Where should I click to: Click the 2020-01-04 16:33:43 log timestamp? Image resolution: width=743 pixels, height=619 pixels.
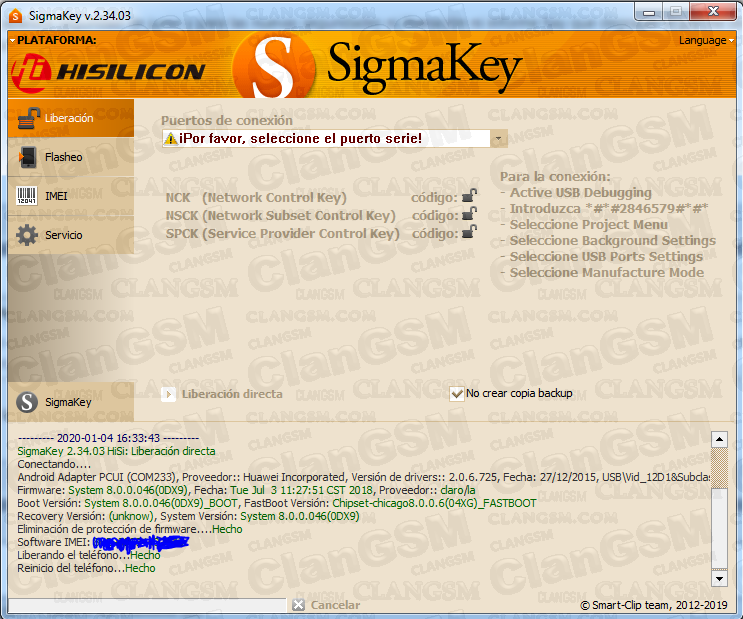coord(109,438)
